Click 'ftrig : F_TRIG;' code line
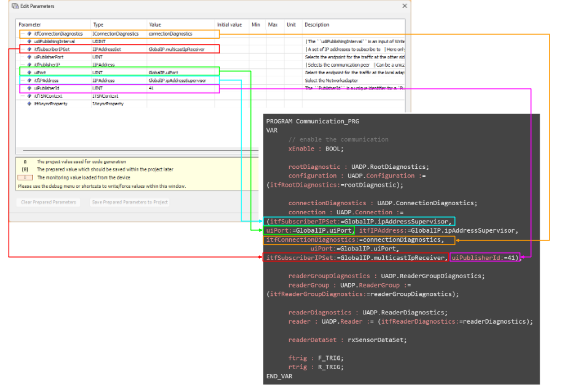 point(316,358)
